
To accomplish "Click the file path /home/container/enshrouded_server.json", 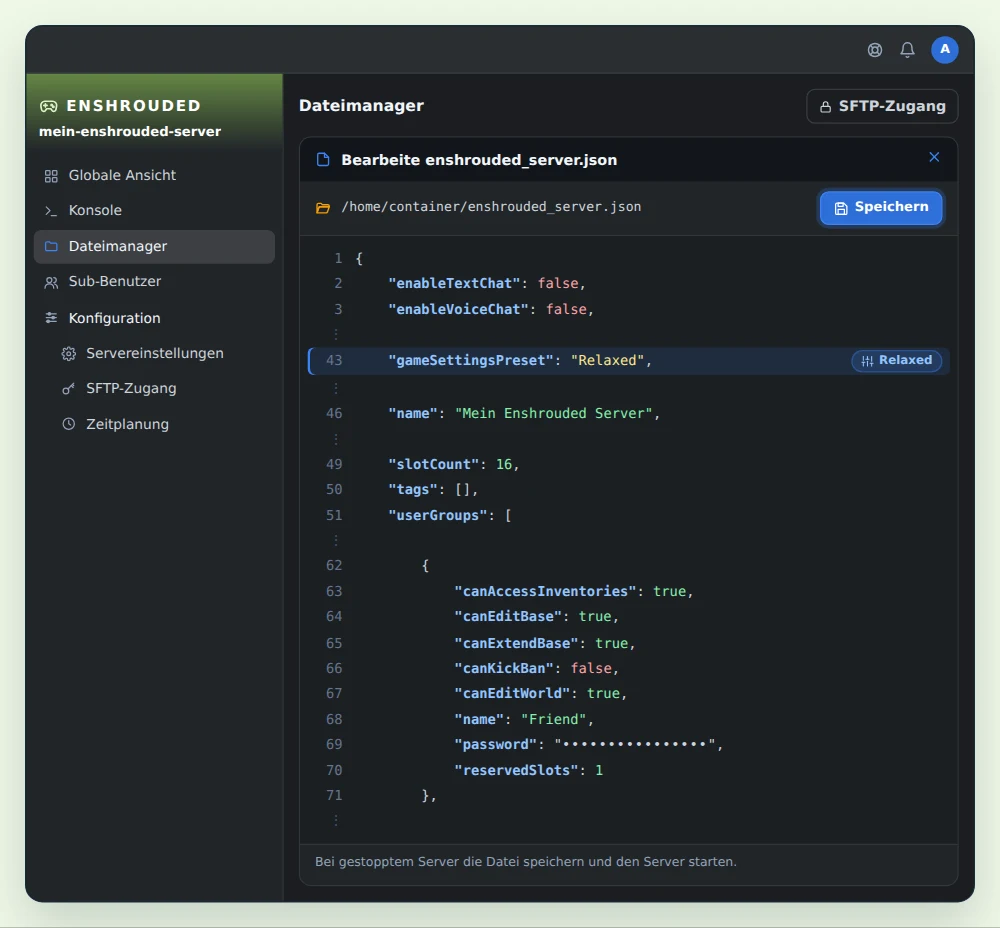I will pyautogui.click(x=491, y=207).
